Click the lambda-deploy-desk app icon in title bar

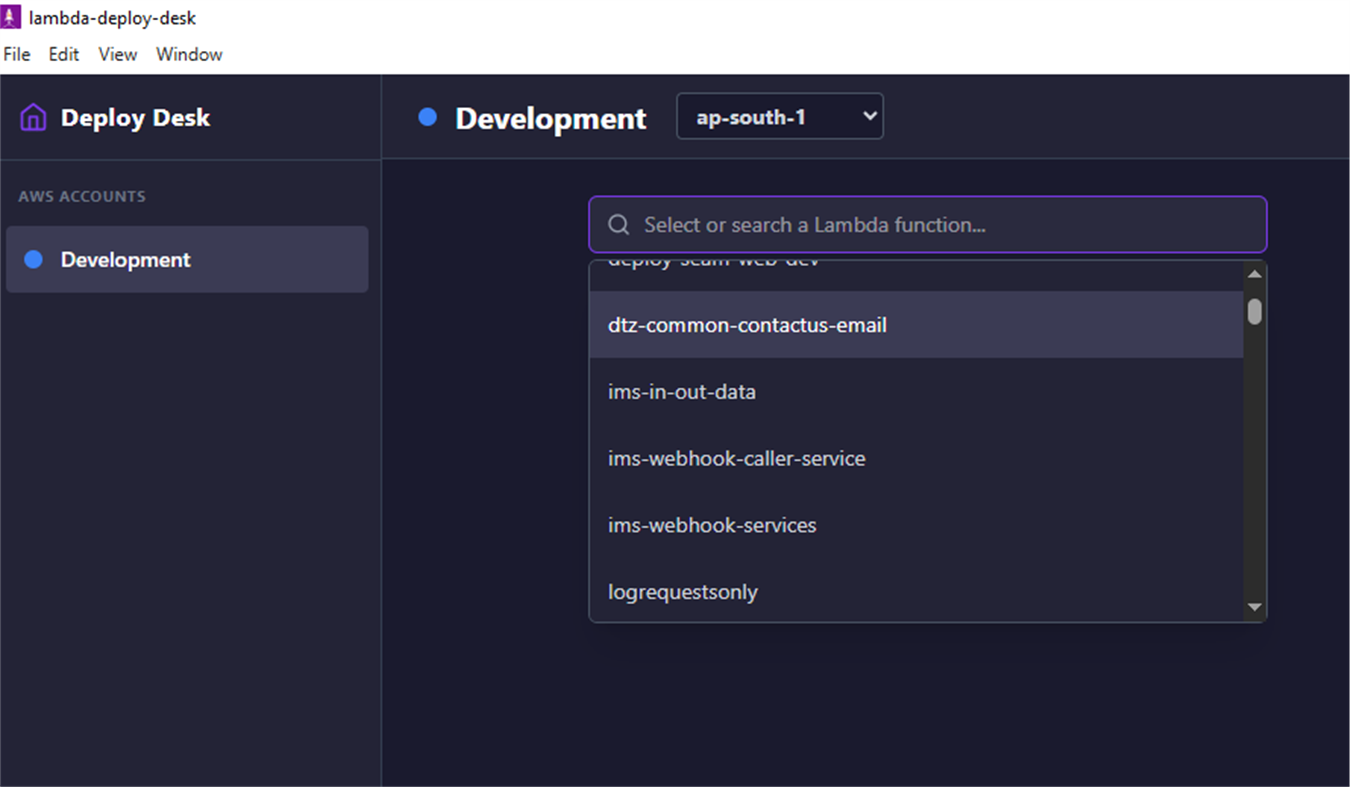[x=12, y=18]
